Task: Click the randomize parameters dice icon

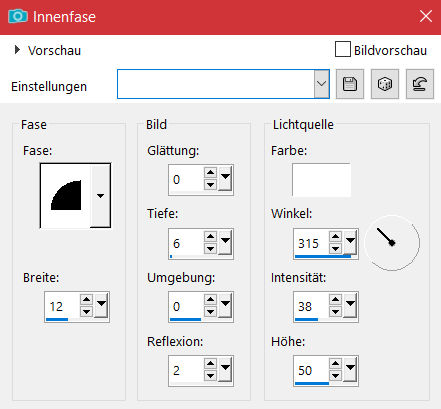Action: pyautogui.click(x=385, y=84)
